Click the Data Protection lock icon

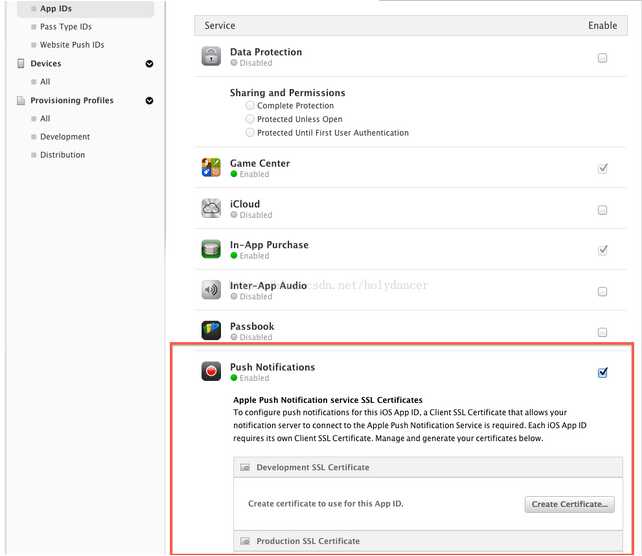coord(211,56)
